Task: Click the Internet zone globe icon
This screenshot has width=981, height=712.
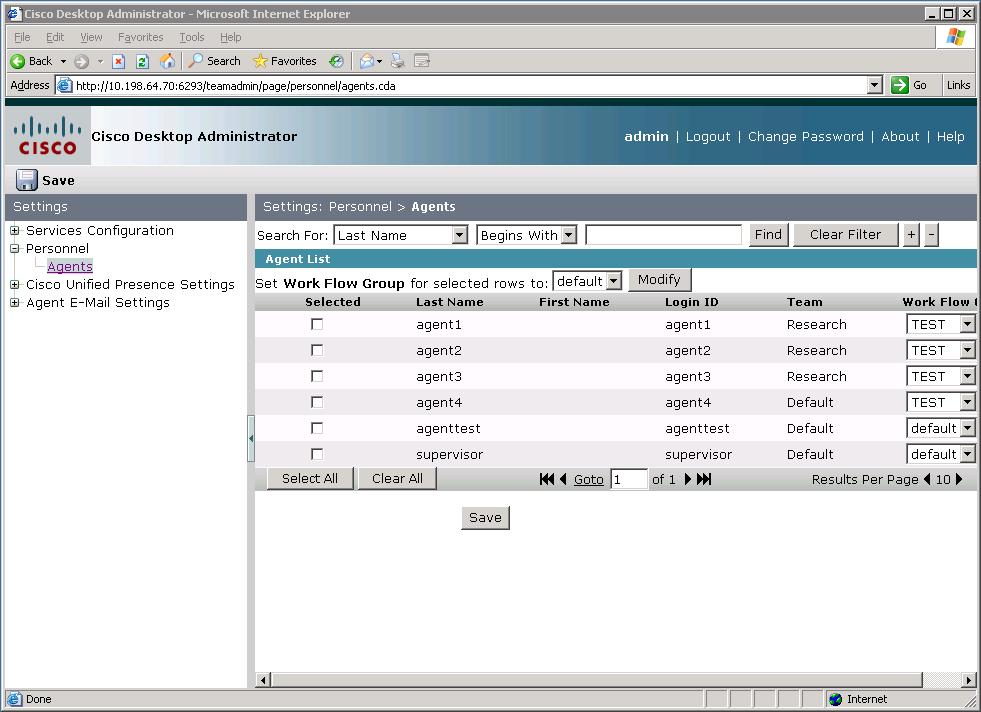Action: point(835,699)
